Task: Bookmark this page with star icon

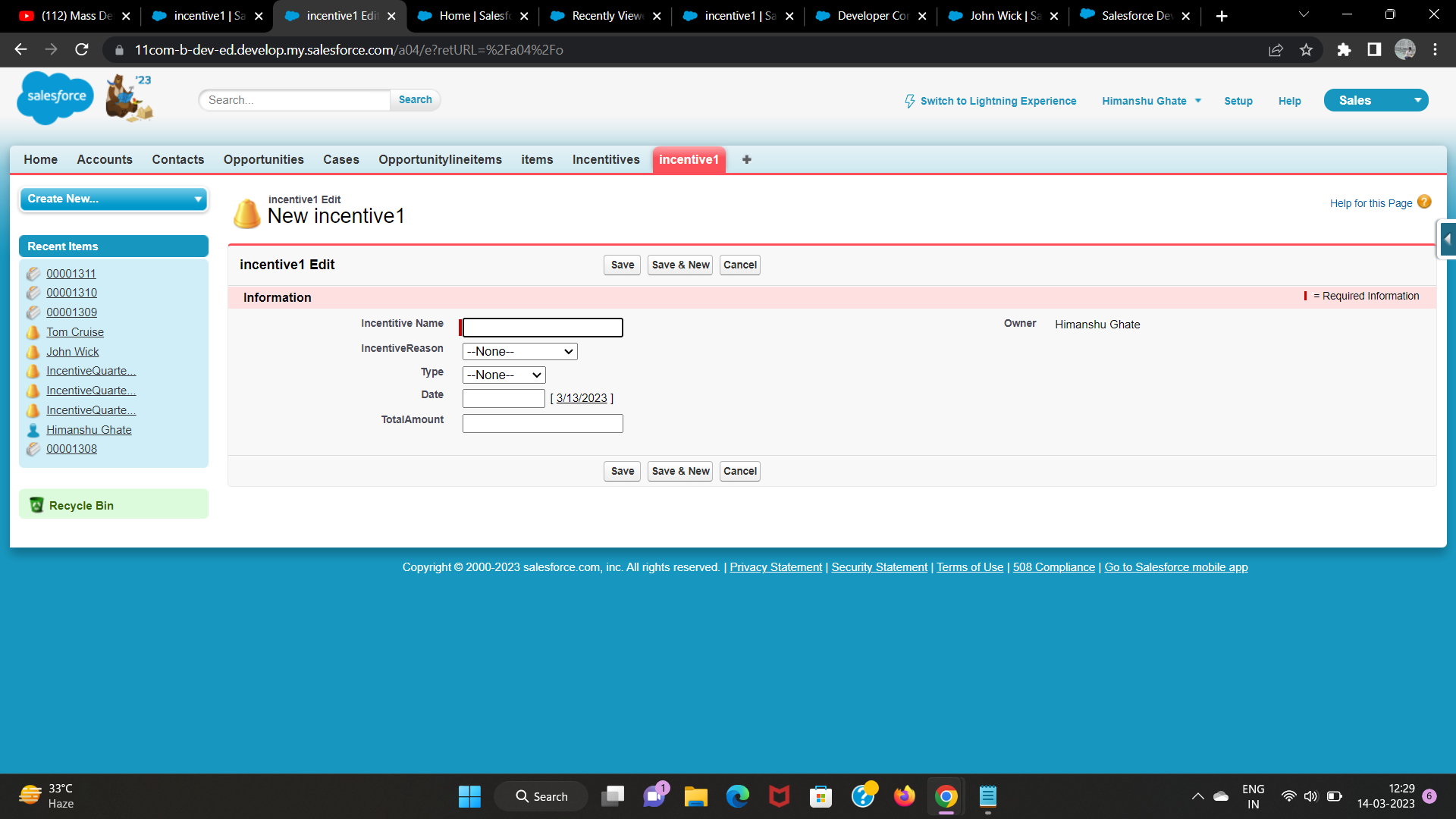Action: [x=1306, y=50]
